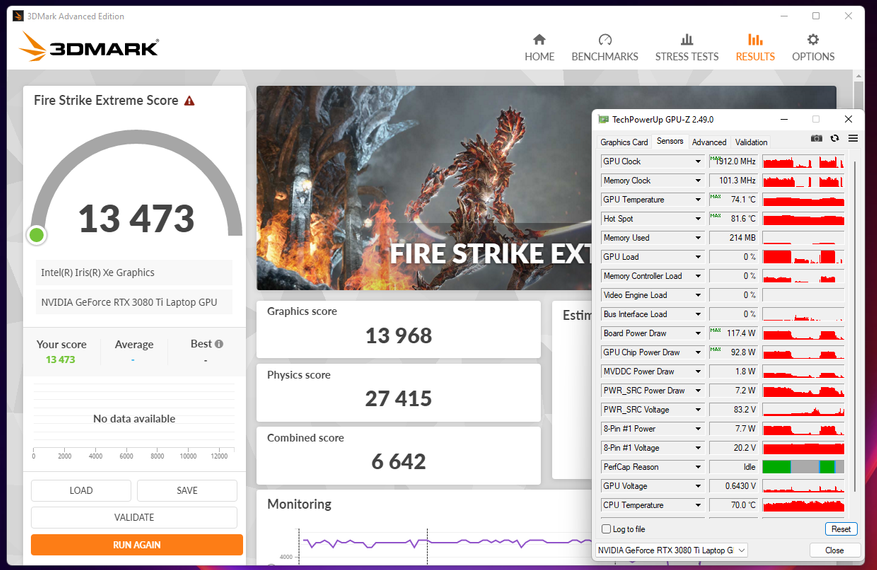Click the PerfCap Reason color bar graph
This screenshot has width=877, height=570.
803,467
